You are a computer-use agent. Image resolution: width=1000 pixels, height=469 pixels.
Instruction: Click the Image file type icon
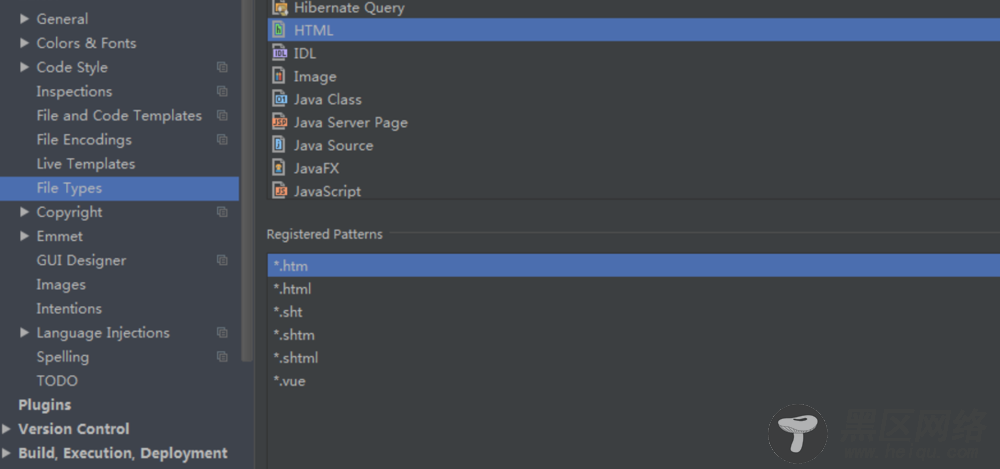coord(280,77)
